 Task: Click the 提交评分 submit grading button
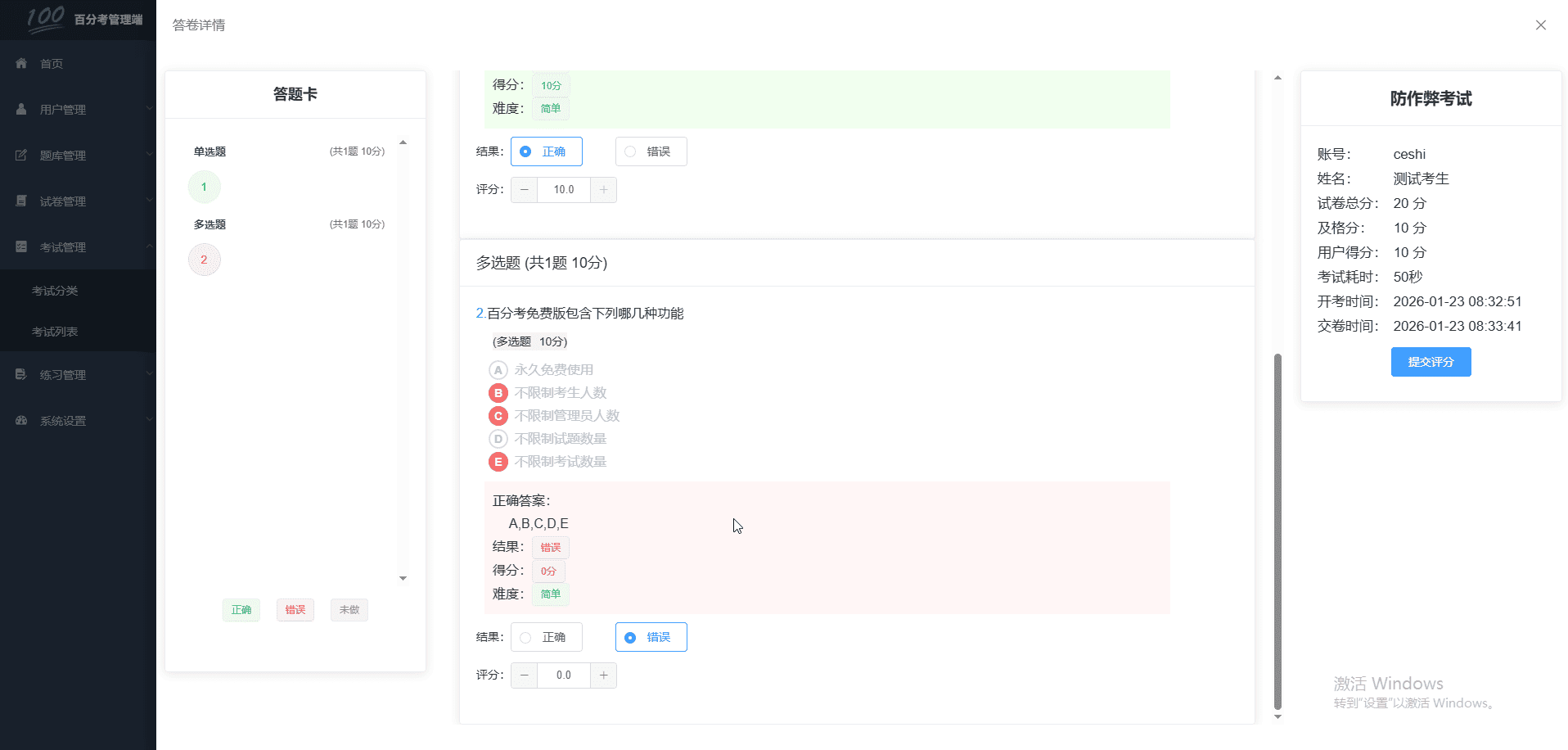click(x=1431, y=361)
